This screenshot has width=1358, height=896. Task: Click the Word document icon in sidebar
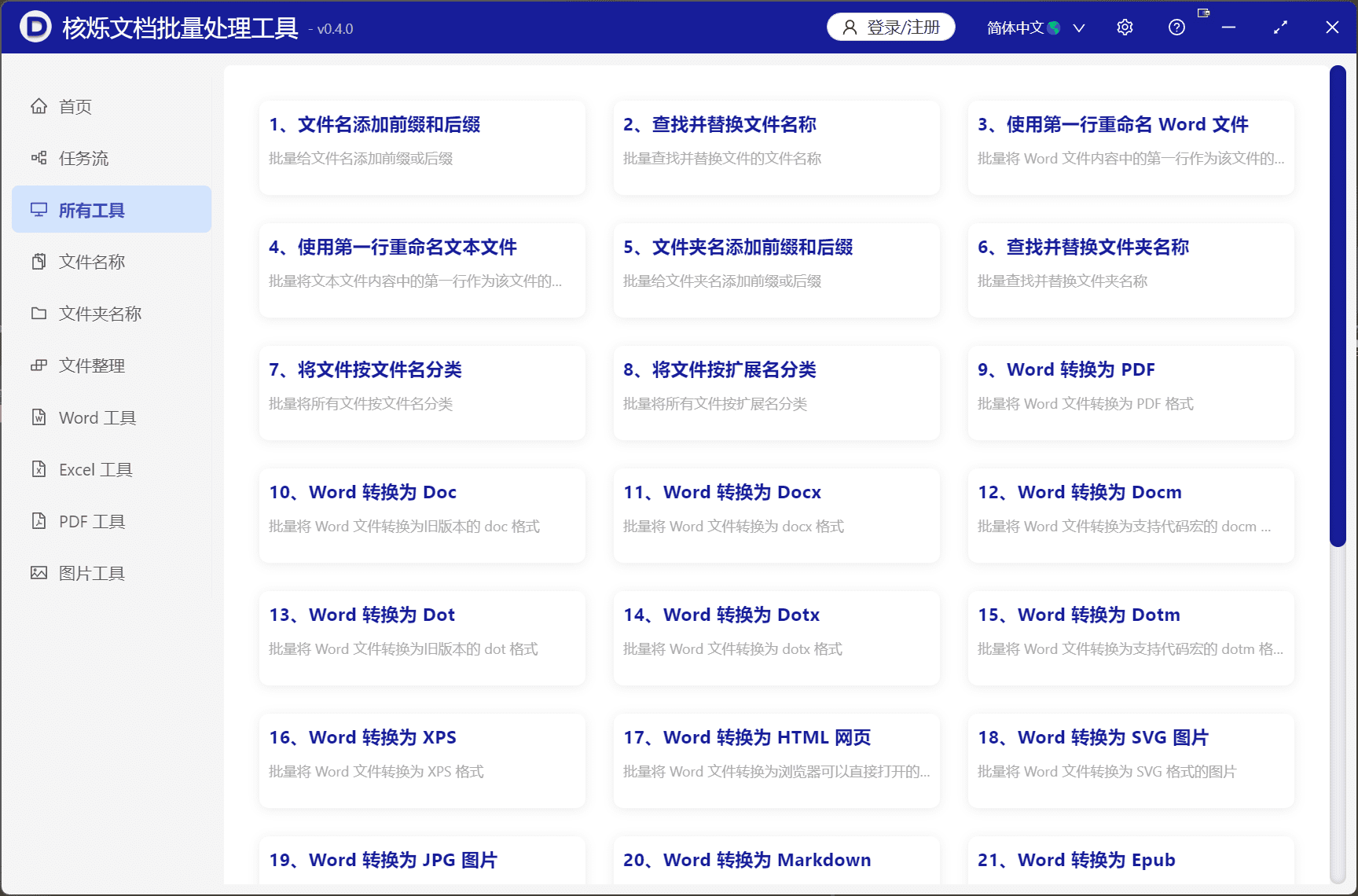click(x=39, y=417)
